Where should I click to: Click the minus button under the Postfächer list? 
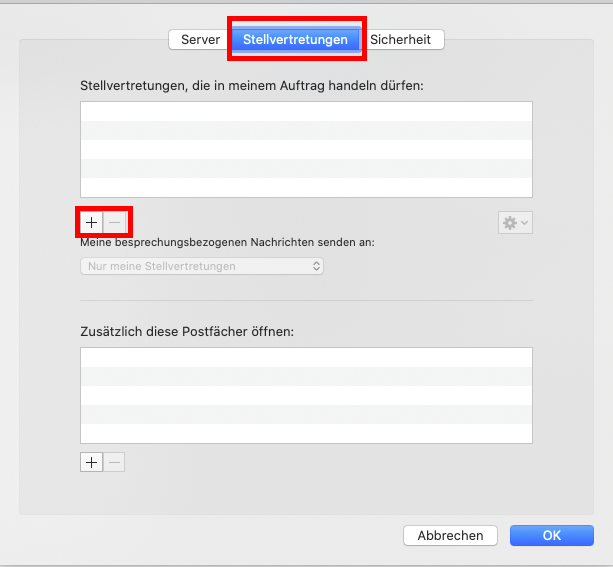114,463
